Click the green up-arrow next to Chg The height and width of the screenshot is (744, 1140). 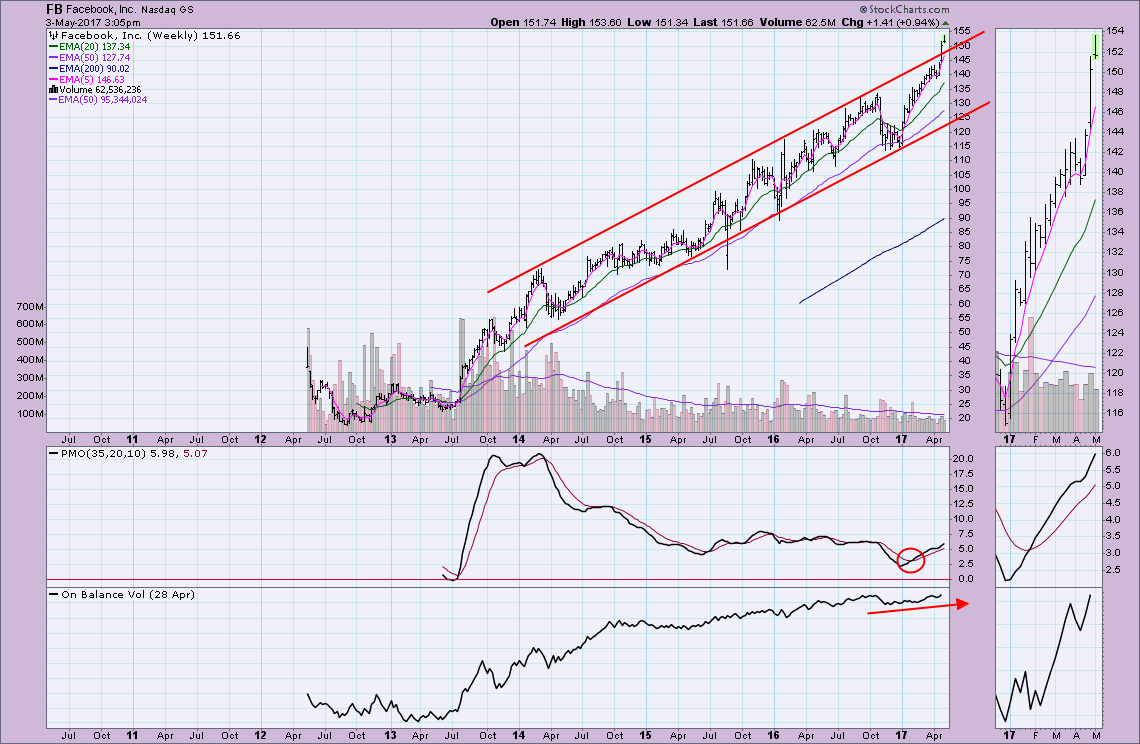[946, 22]
